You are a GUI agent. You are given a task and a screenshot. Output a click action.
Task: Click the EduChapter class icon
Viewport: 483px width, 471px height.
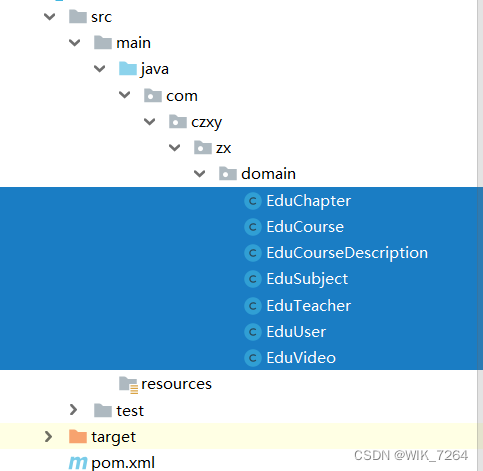[253, 201]
